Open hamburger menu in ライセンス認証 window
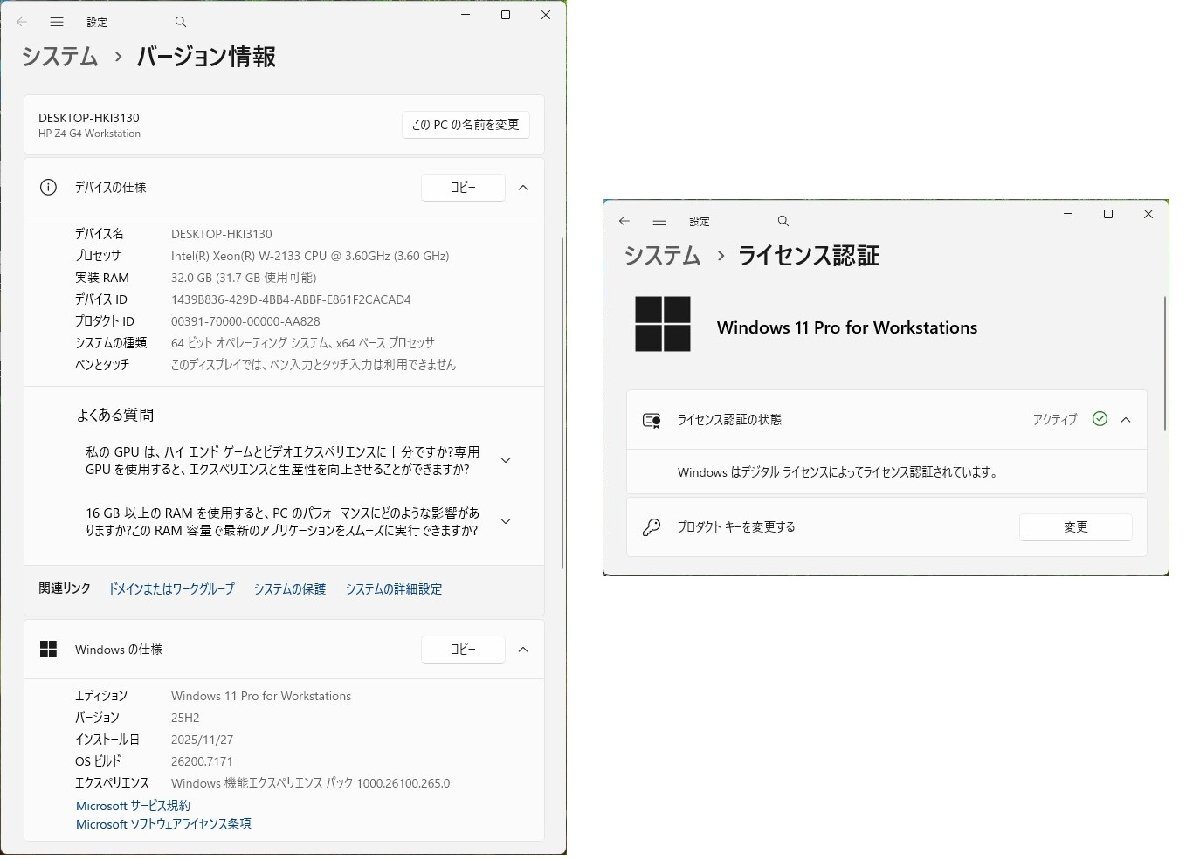The width and height of the screenshot is (1200, 860). click(x=659, y=221)
